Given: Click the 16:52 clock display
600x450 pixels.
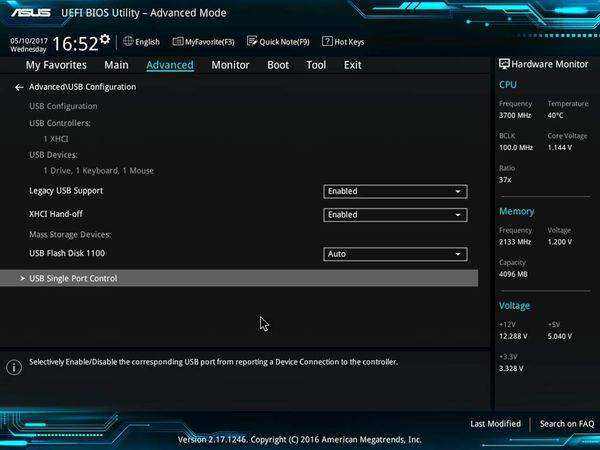Looking at the screenshot, I should 75,43.
